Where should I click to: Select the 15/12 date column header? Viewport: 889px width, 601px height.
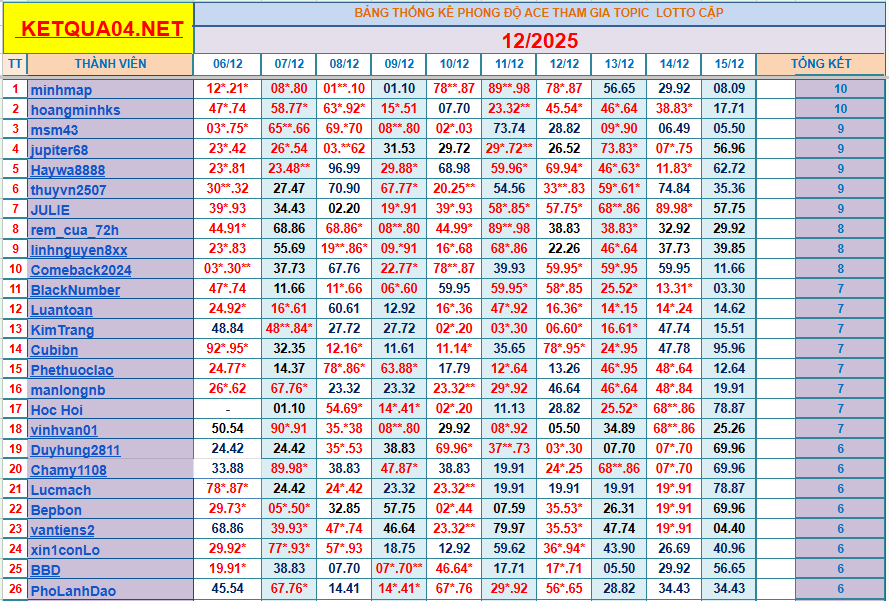coord(728,64)
